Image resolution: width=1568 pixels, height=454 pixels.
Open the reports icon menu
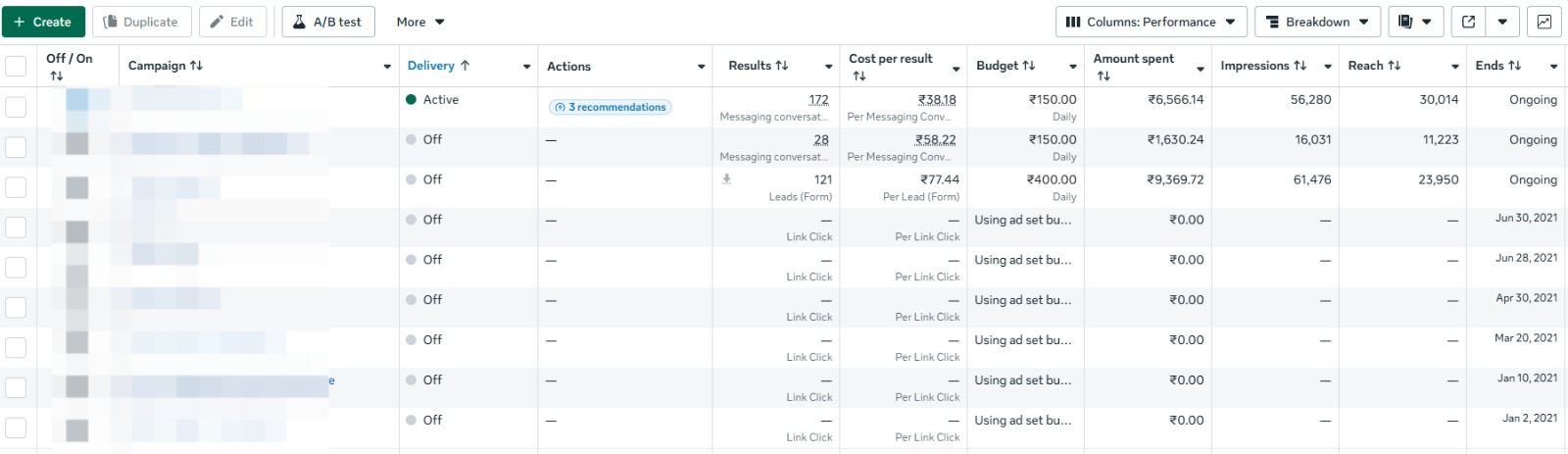pyautogui.click(x=1414, y=22)
